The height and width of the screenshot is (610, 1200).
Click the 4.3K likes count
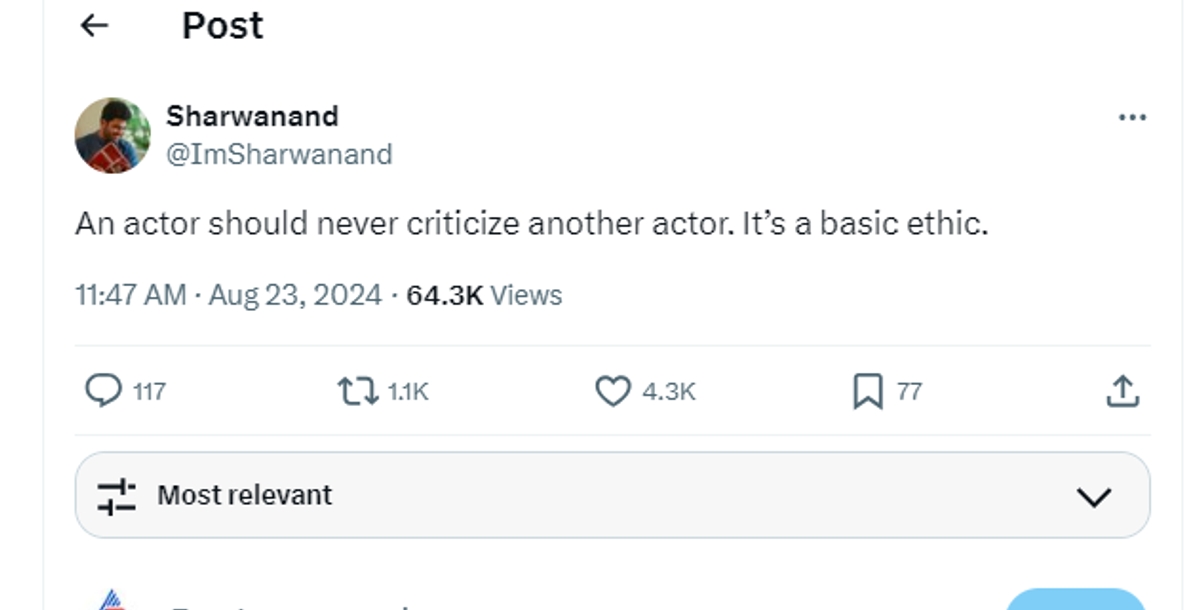tap(668, 391)
